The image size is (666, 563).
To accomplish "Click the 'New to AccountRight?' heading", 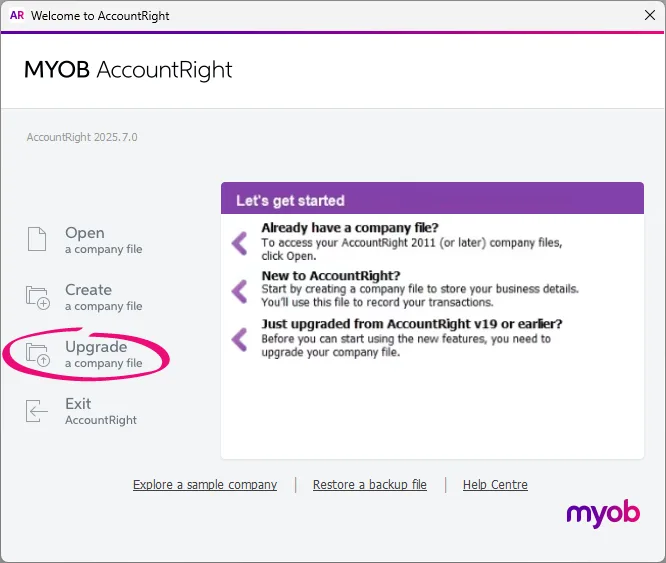I will [331, 276].
